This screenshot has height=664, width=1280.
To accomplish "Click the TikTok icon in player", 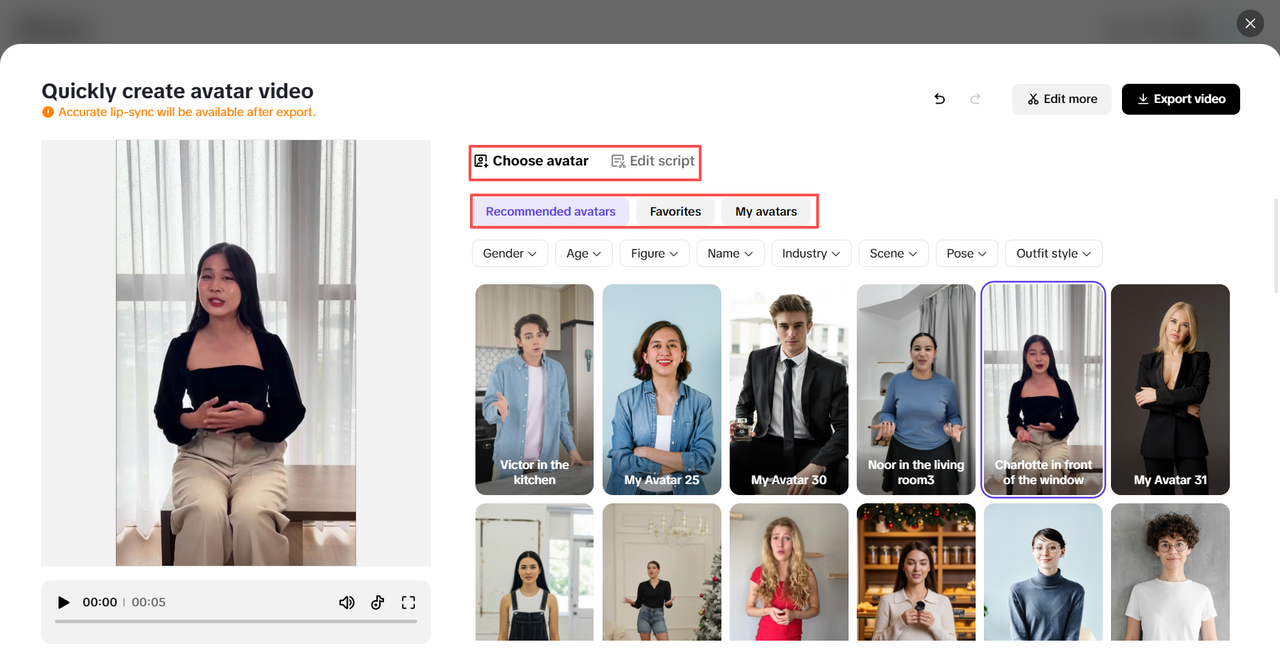I will pos(378,602).
